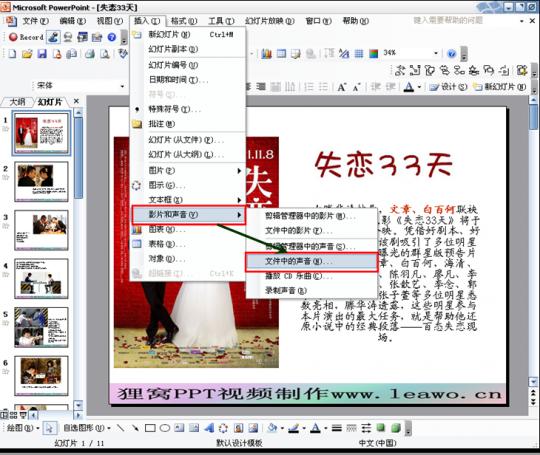Select 日期和时间 in Insert menu
The image size is (540, 455).
[x=188, y=80]
